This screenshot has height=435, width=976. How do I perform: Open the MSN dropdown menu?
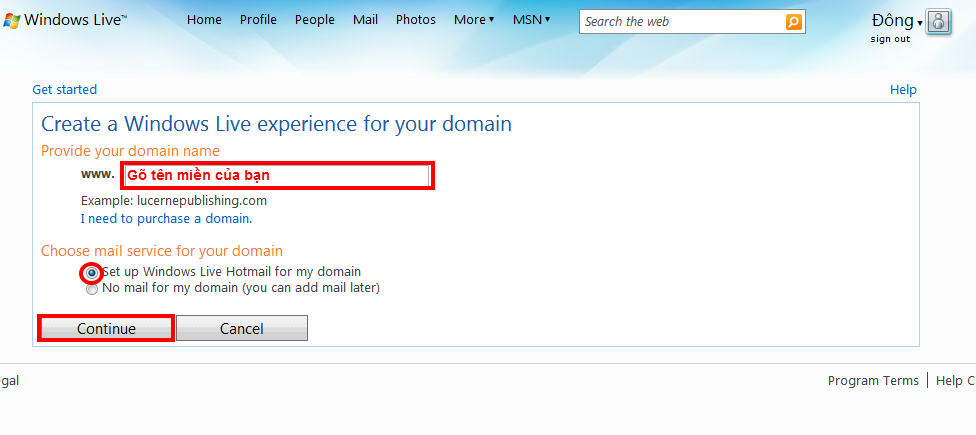531,20
